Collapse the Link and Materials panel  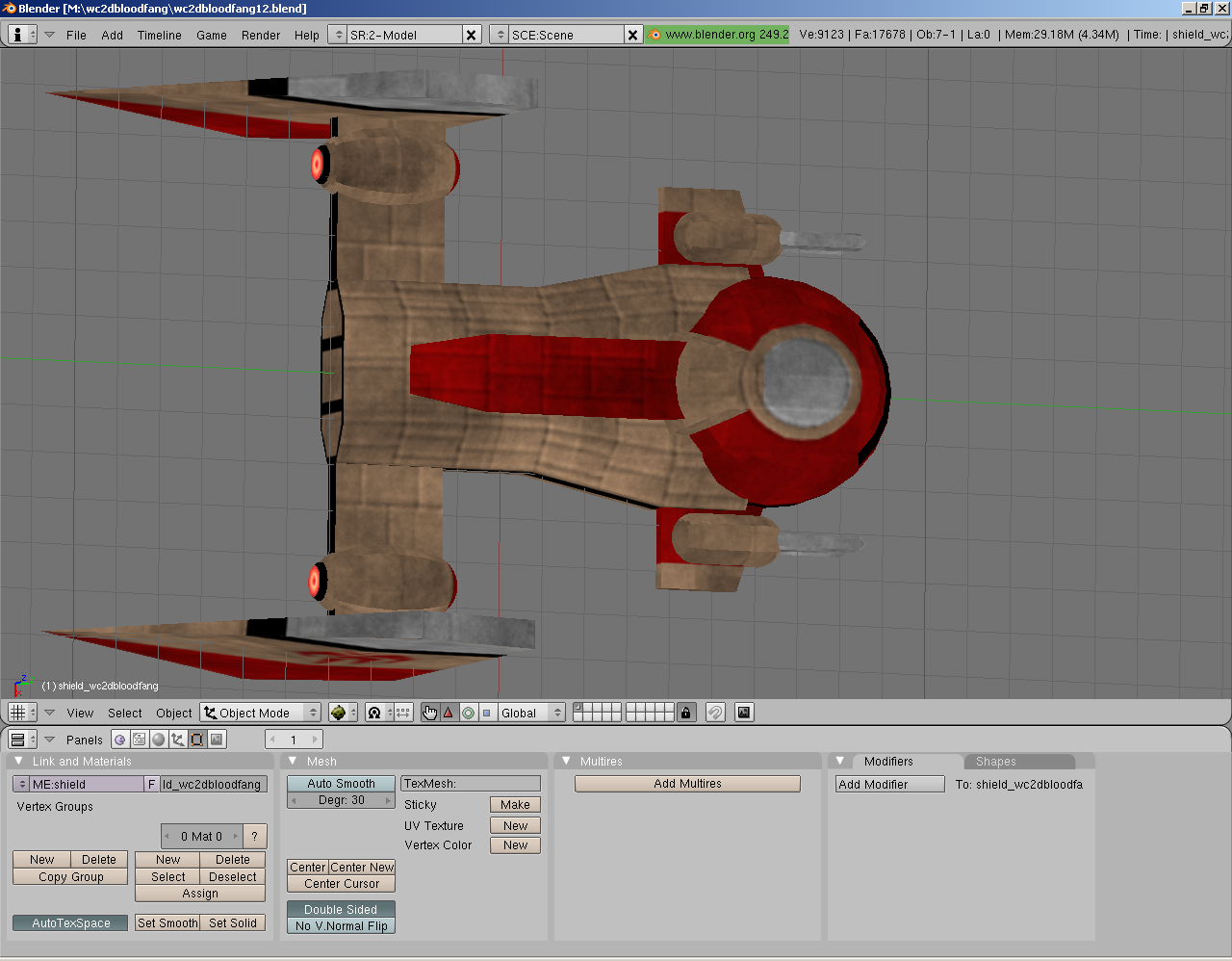[18, 761]
